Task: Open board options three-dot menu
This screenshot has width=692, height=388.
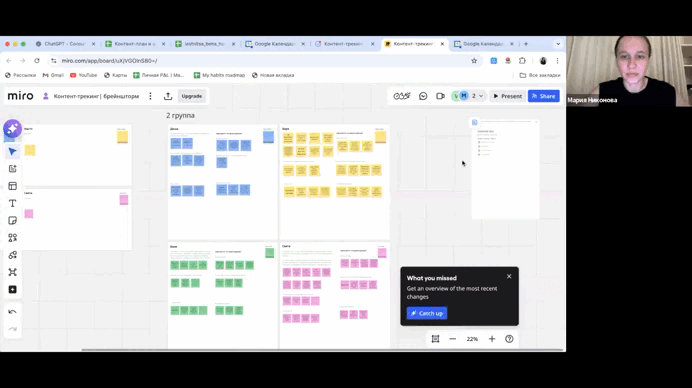Action: coord(150,96)
